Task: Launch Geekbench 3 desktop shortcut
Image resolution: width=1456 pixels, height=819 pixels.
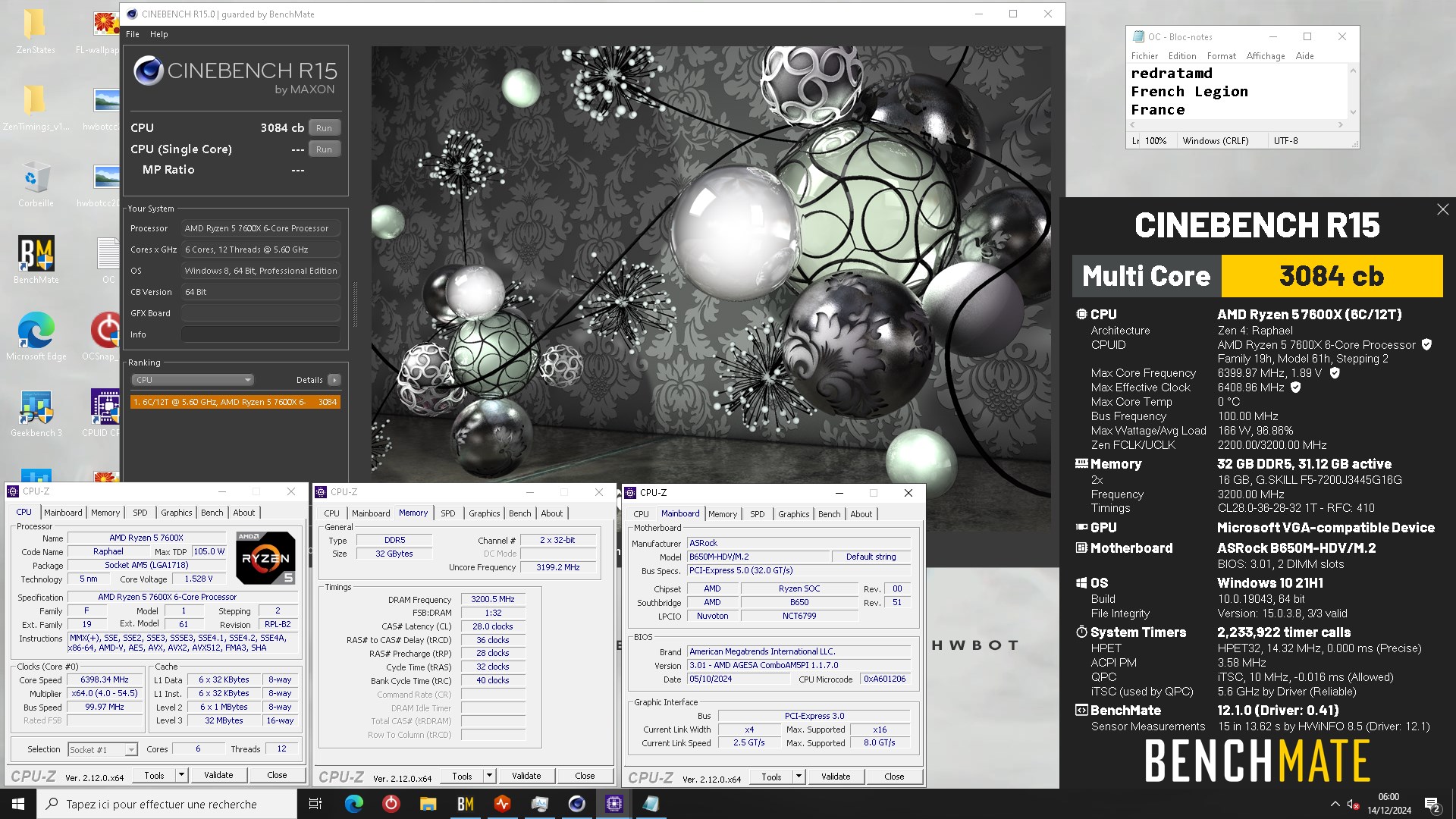Action: pyautogui.click(x=36, y=413)
